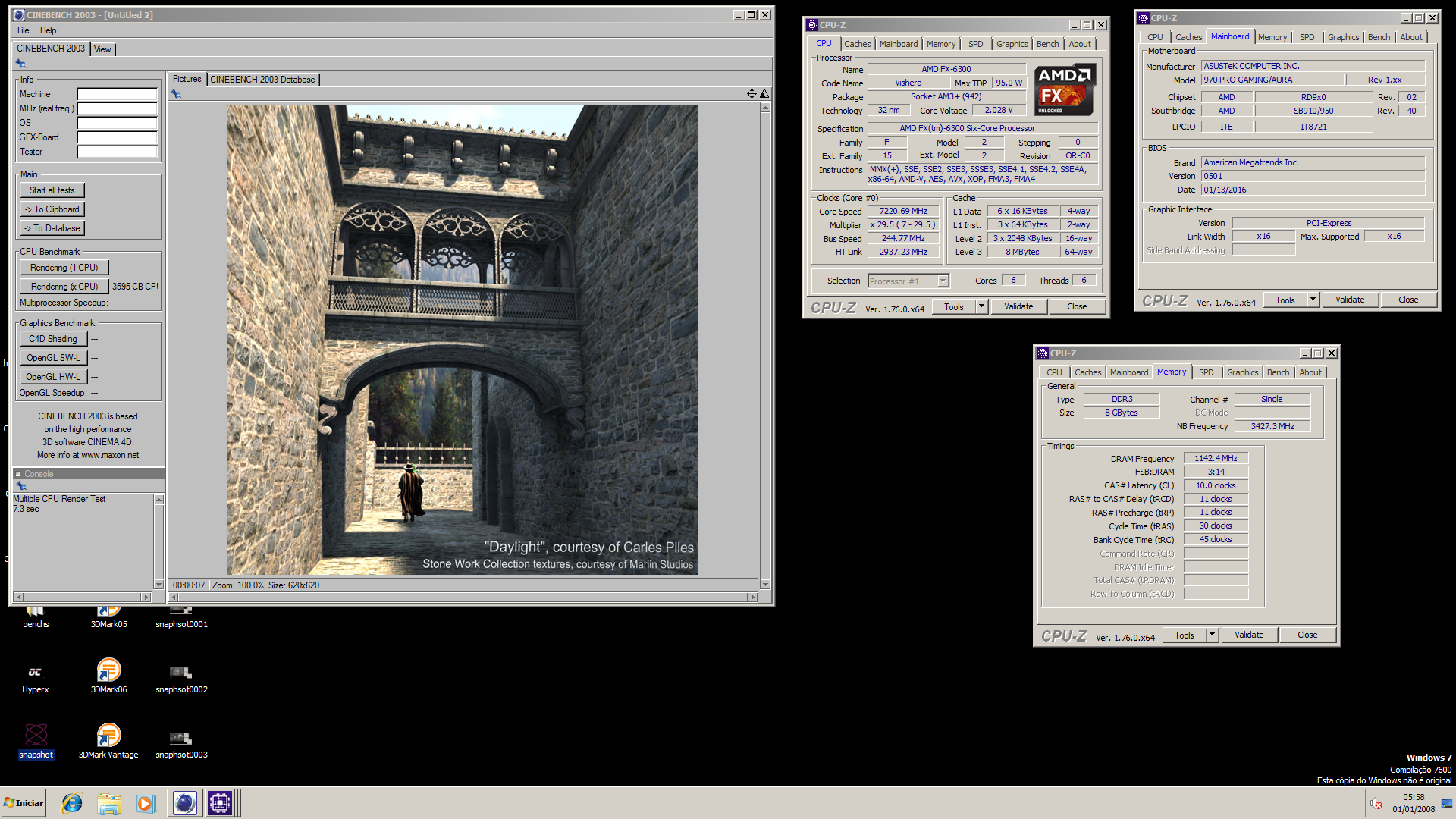Open SPD tab in the CPU-Z Memory window
1456x819 pixels.
[1206, 372]
